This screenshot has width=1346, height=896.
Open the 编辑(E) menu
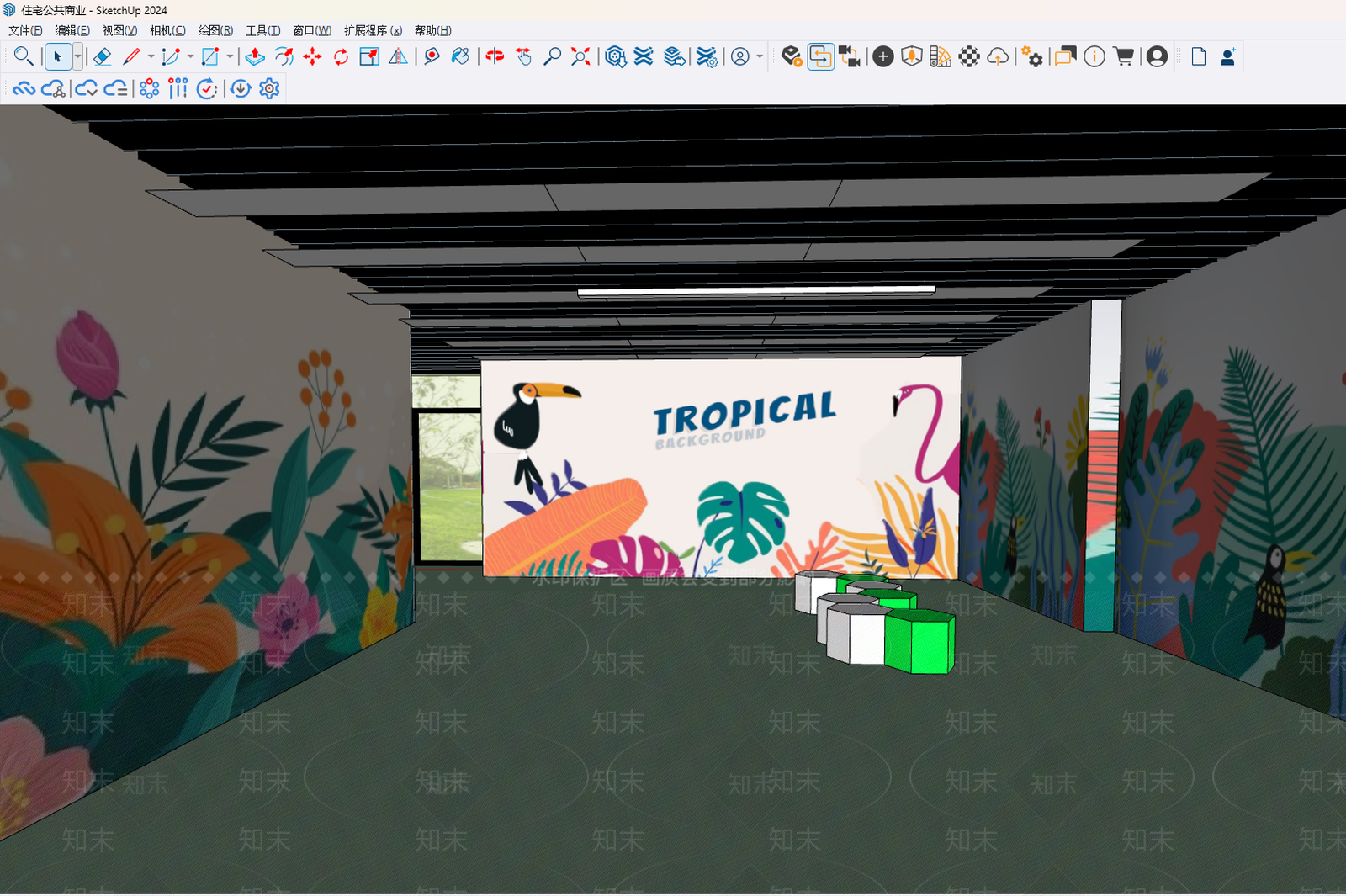tap(72, 30)
